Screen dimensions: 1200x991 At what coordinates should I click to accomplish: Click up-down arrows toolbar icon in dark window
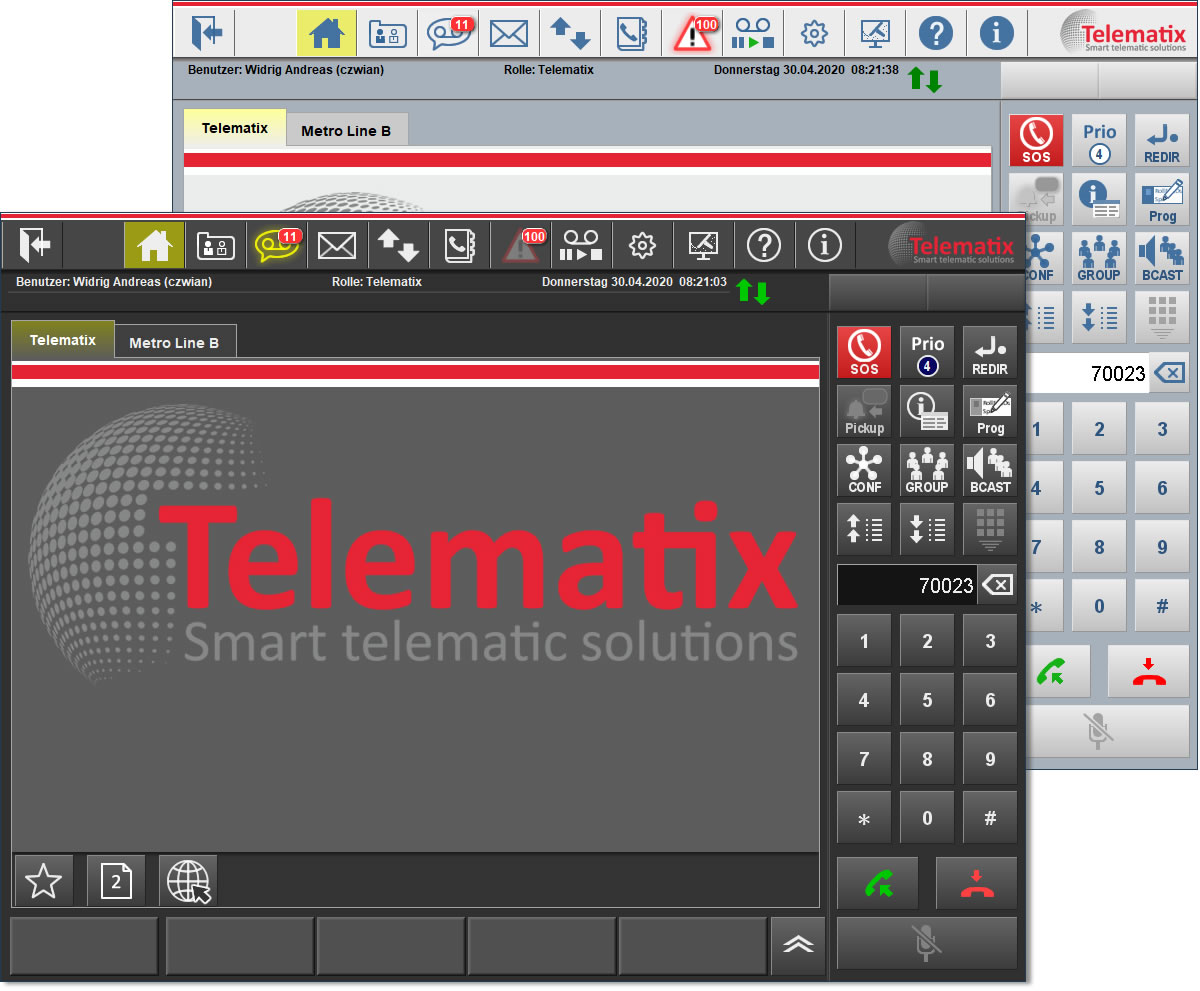[398, 244]
